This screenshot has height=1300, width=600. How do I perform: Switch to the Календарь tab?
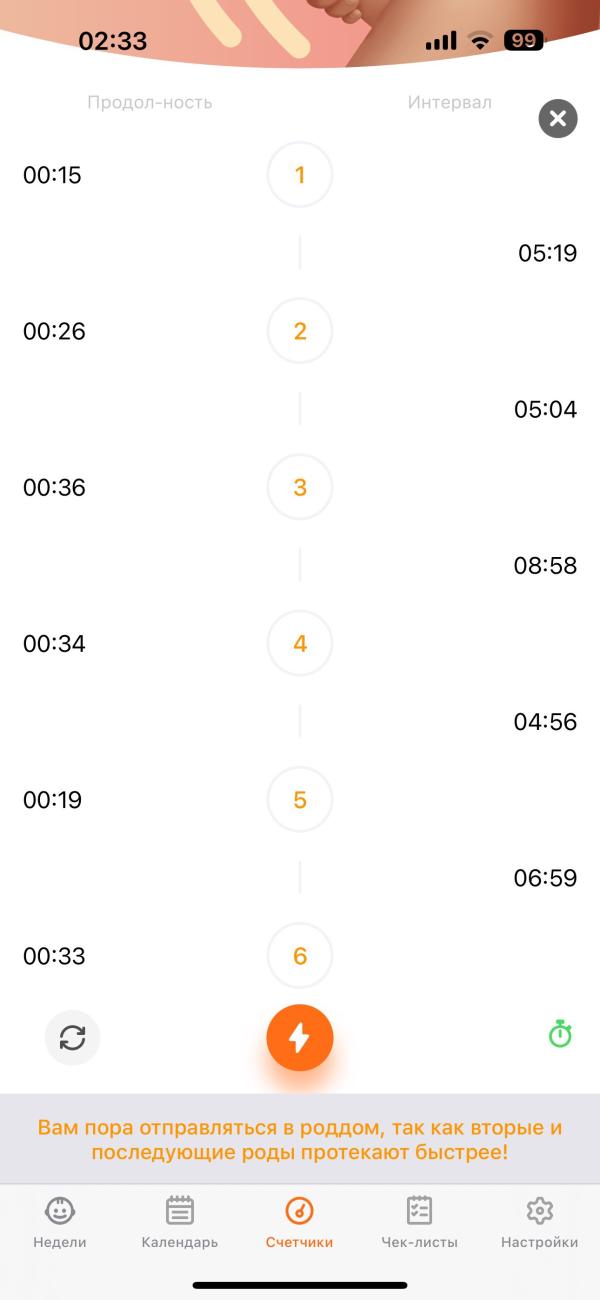click(180, 1224)
